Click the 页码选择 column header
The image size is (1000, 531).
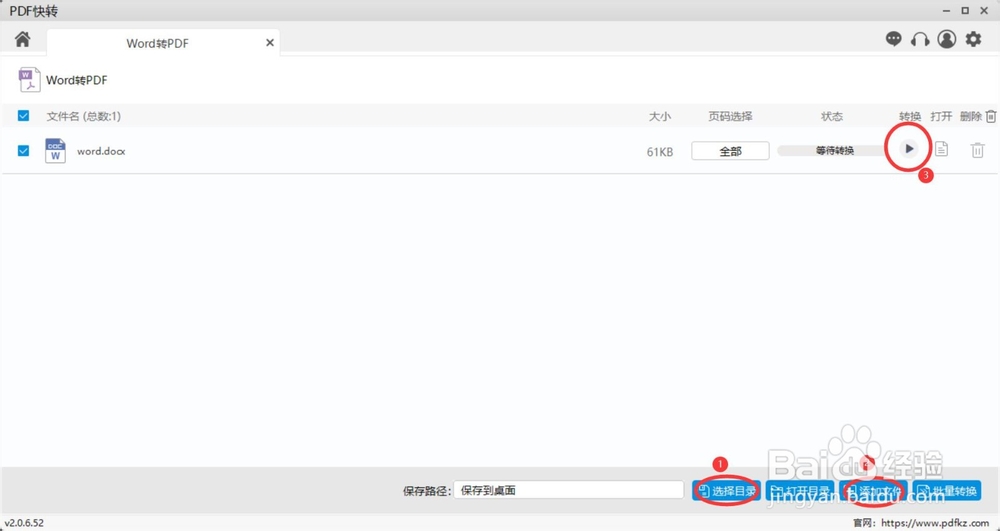pos(730,116)
